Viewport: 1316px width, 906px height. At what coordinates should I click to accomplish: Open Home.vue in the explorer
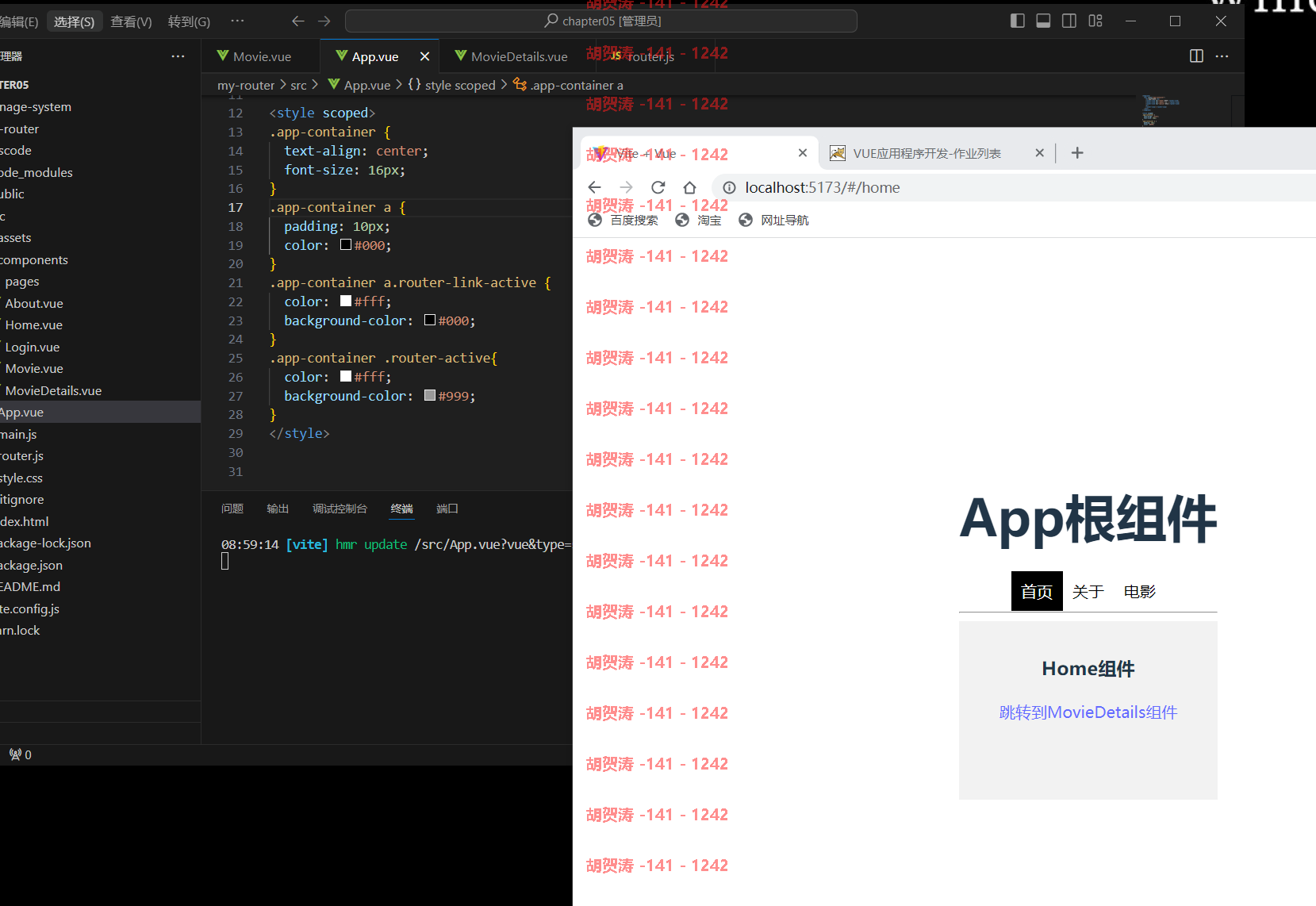coord(33,324)
